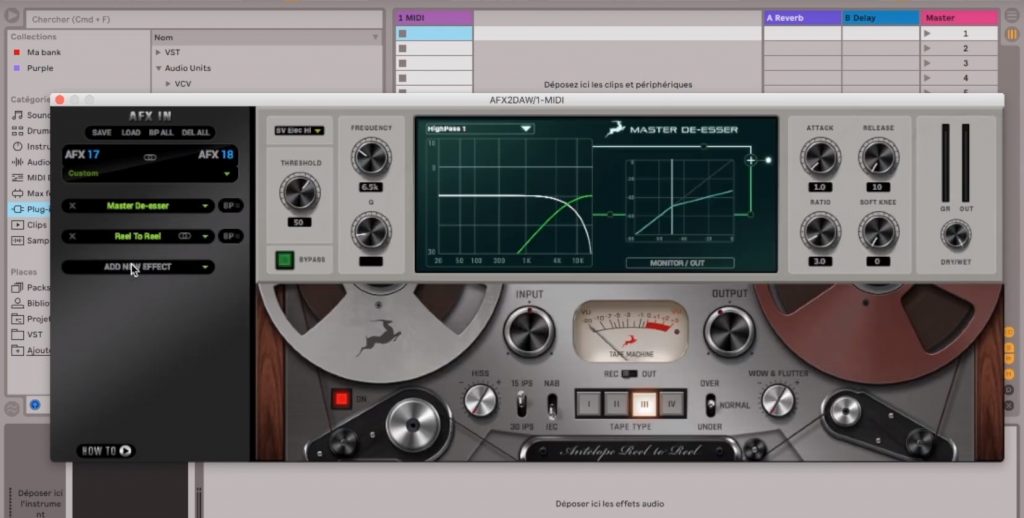The width and height of the screenshot is (1024, 518).
Task: Remove Master De-esser with its X icon
Action: (72, 206)
